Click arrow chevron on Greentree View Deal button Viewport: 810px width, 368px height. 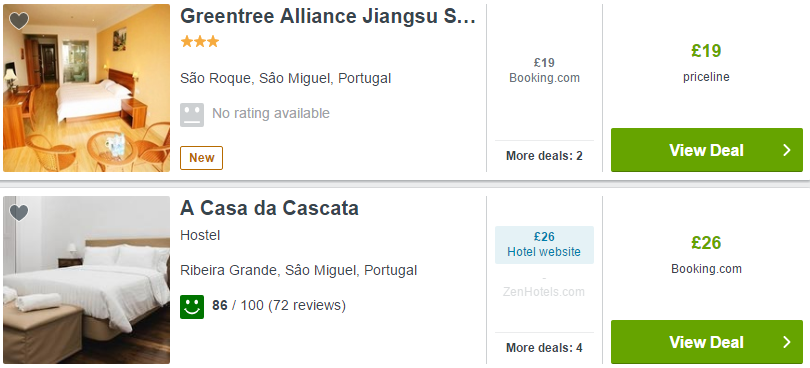(787, 150)
